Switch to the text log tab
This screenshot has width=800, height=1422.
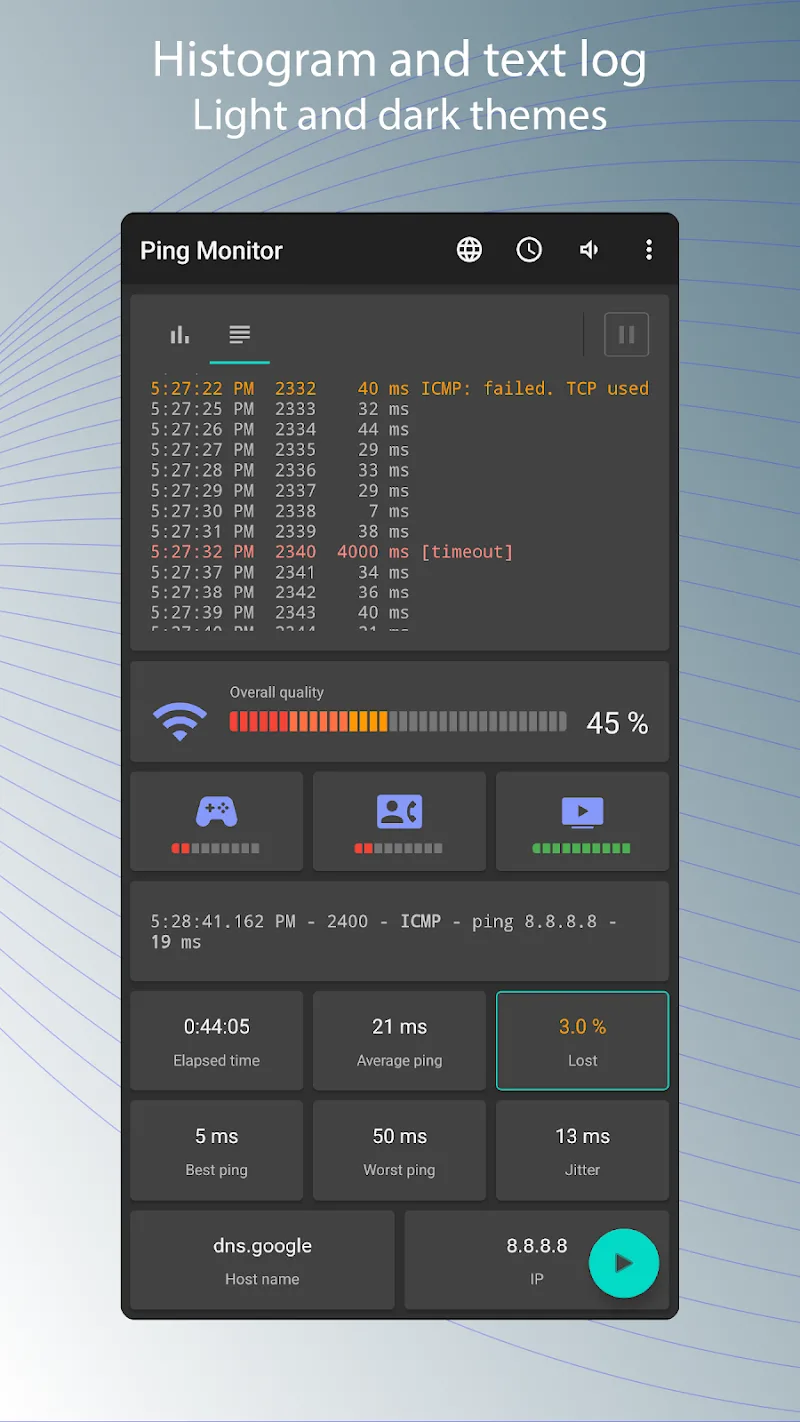[x=239, y=335]
